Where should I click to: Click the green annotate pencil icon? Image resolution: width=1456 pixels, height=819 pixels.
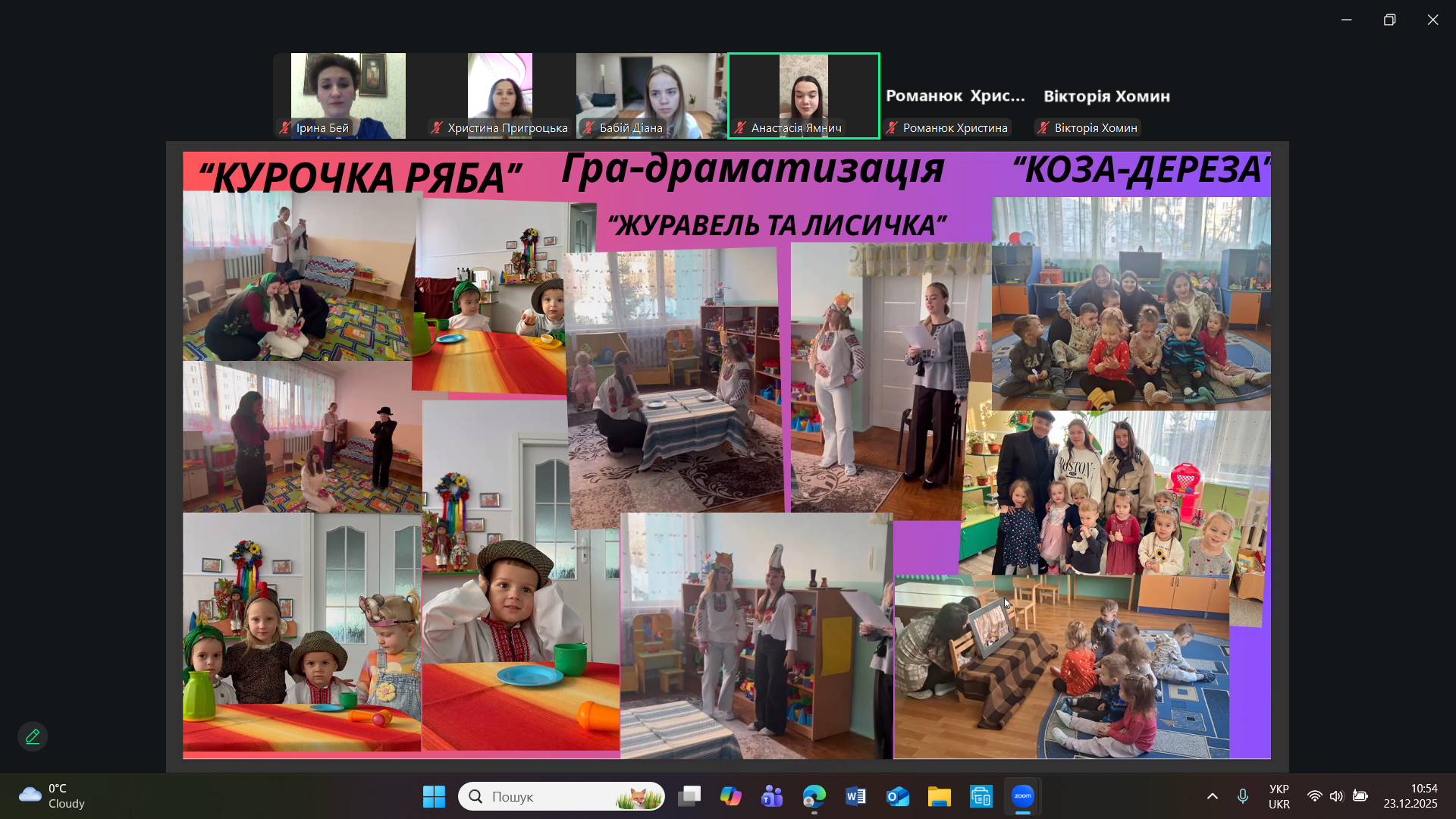click(33, 736)
